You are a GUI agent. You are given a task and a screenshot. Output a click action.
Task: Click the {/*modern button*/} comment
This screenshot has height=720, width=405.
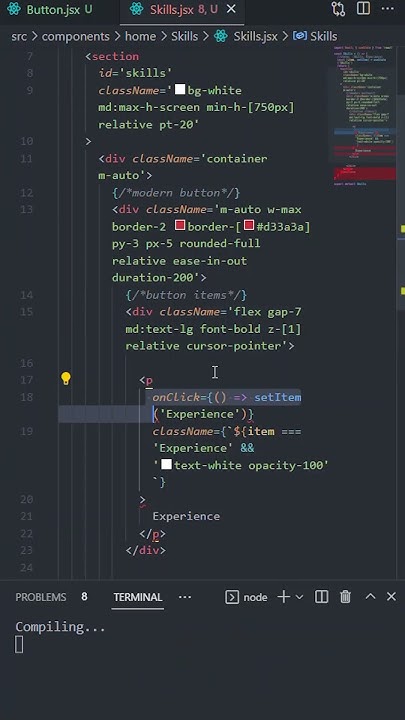click(176, 192)
